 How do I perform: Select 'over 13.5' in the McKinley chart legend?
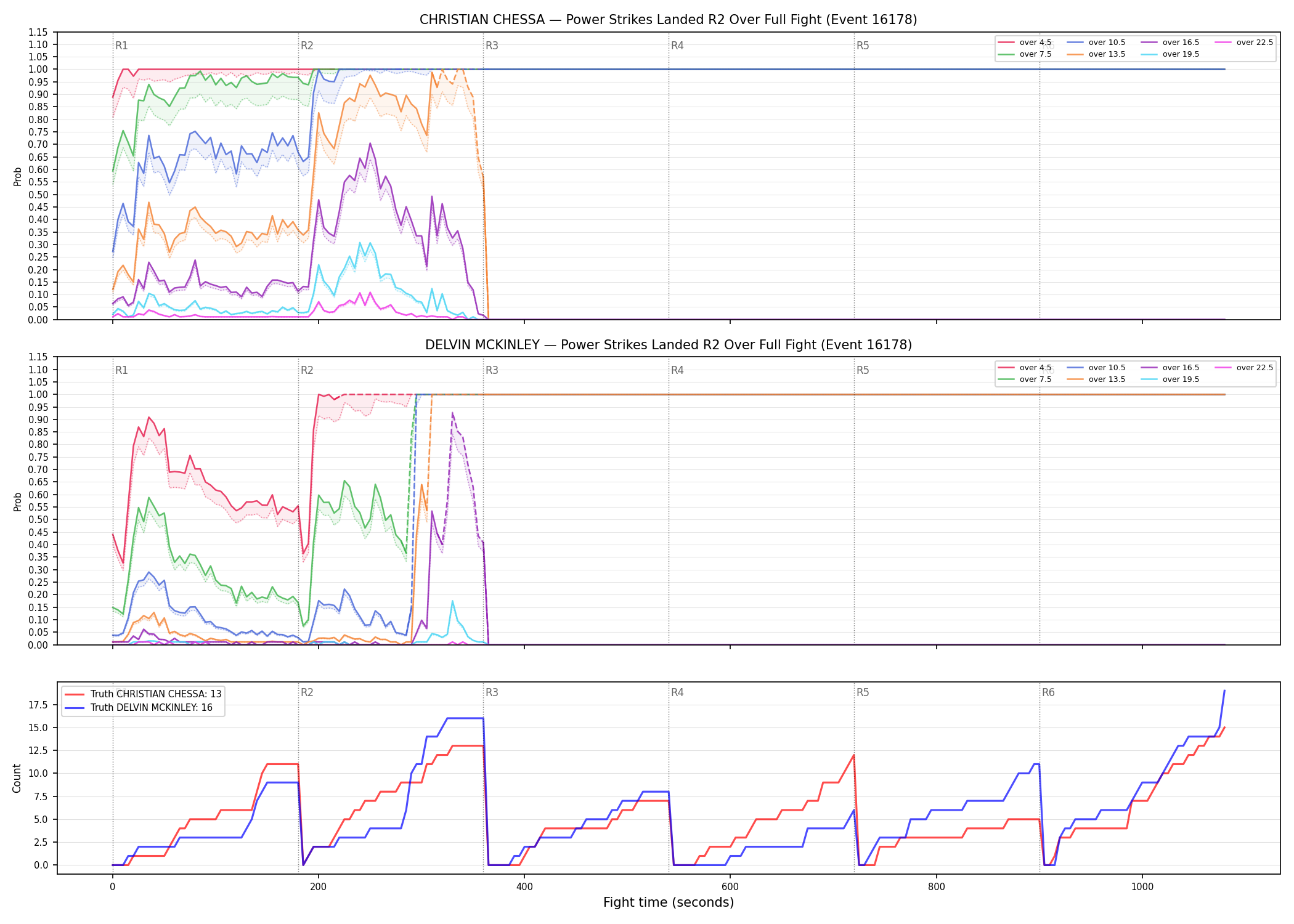1096,379
